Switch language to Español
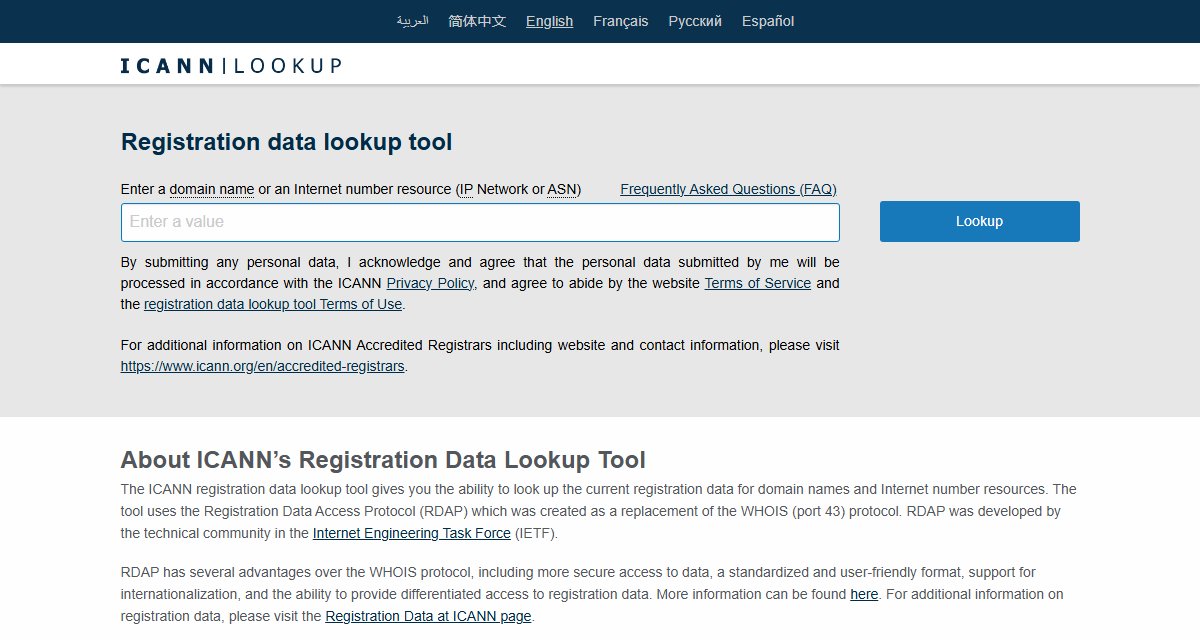This screenshot has height=640, width=1200. pos(768,21)
